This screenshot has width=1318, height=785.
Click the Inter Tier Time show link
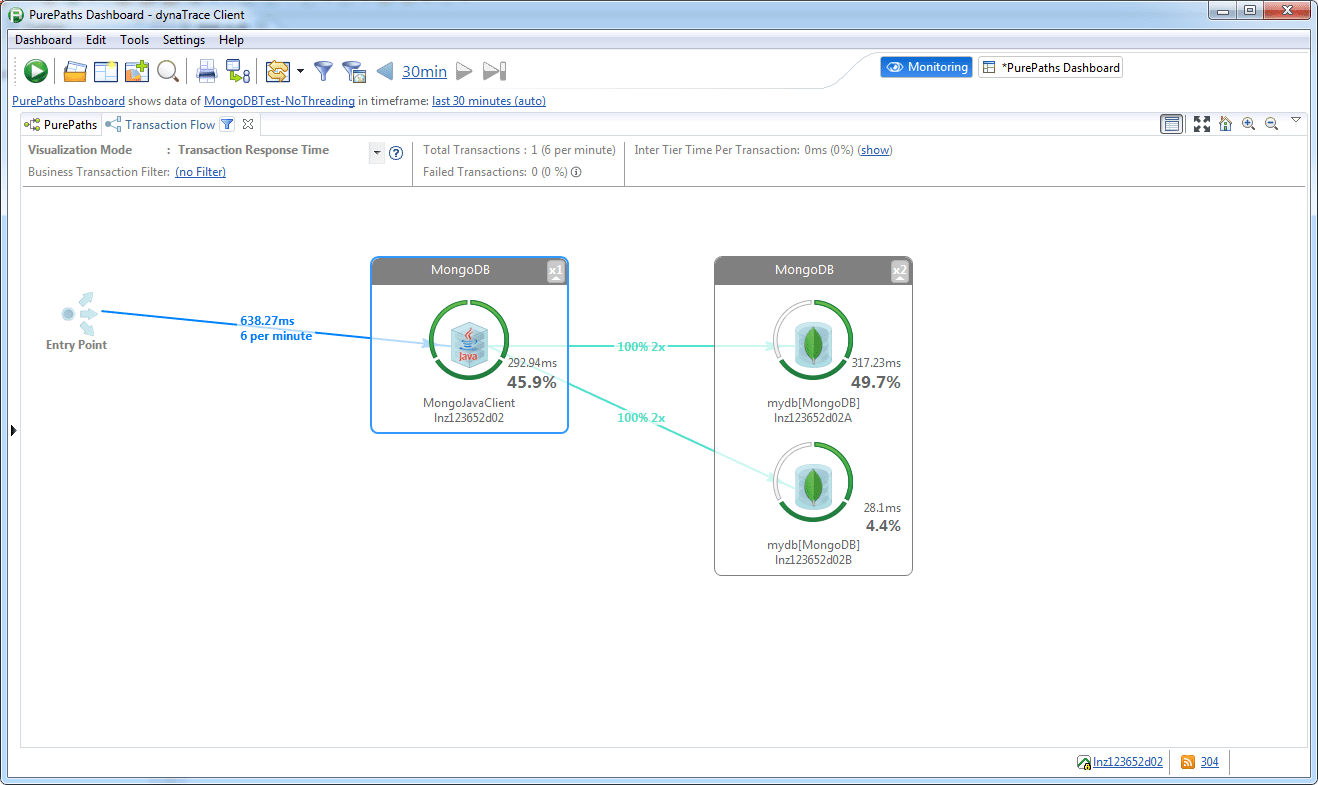(875, 150)
